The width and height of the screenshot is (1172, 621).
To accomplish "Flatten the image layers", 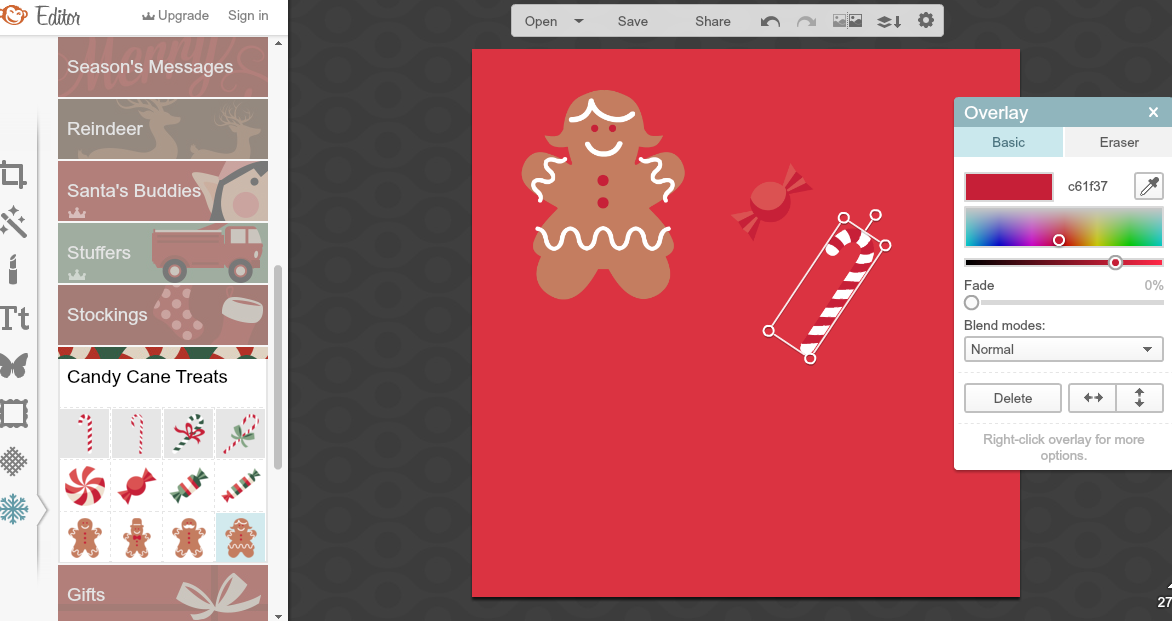I will [888, 20].
